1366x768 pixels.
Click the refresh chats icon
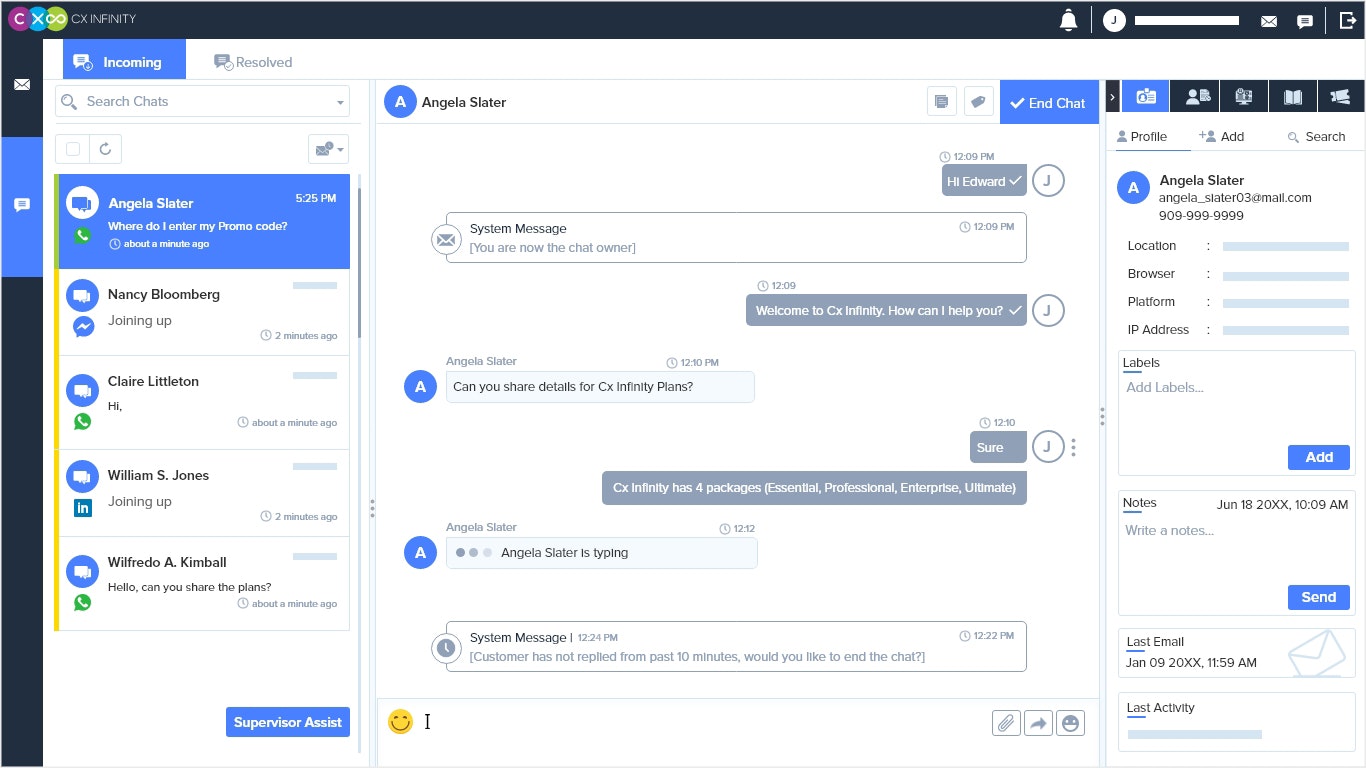click(x=105, y=149)
